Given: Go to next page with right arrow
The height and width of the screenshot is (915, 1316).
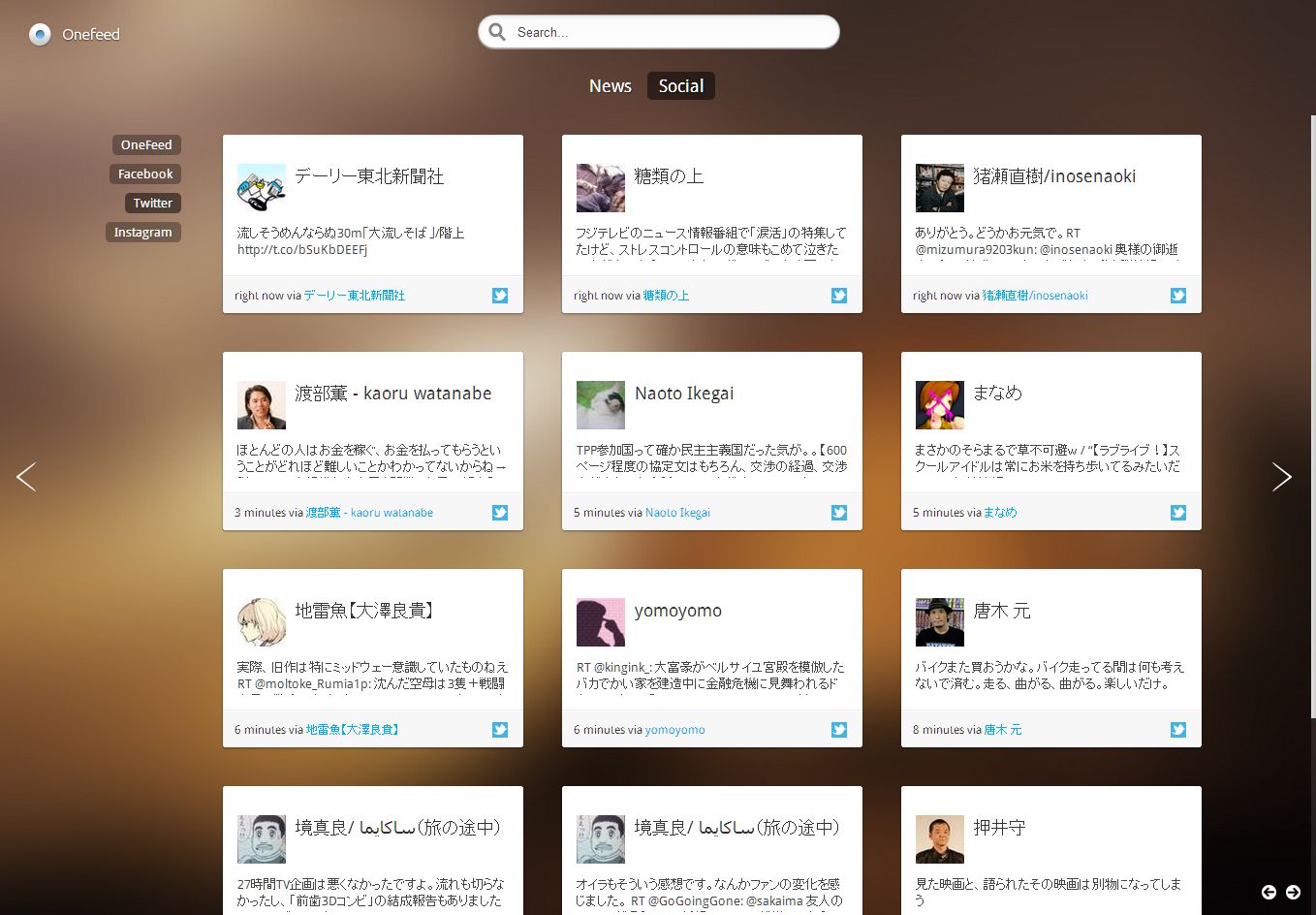Looking at the screenshot, I should point(1282,476).
